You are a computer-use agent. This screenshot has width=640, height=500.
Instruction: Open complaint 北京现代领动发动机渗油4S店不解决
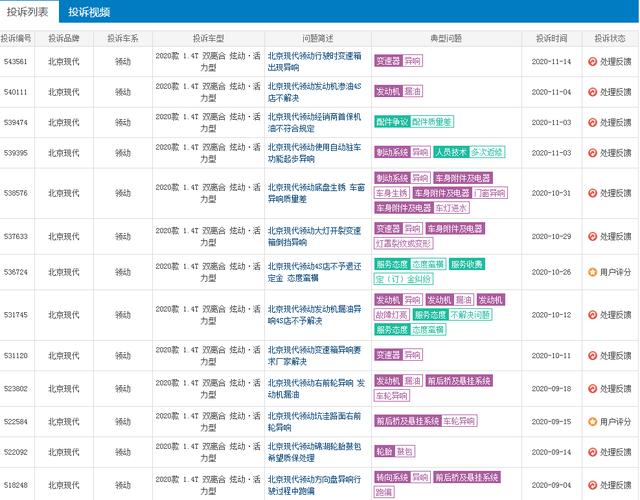(315, 92)
